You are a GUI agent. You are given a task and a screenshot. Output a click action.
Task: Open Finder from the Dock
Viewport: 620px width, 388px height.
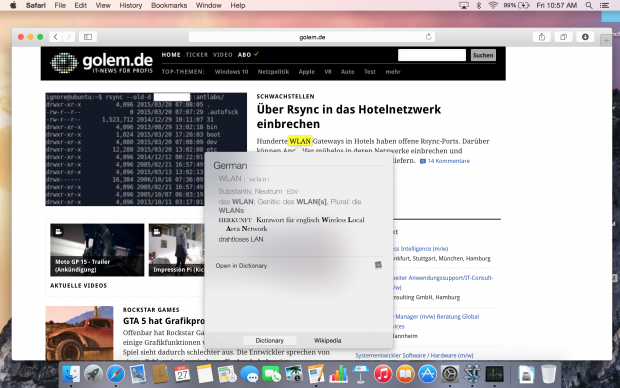(71, 374)
